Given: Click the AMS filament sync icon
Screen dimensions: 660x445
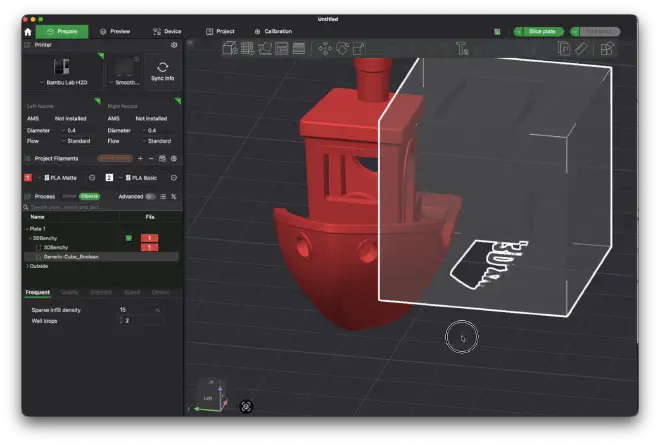Looking at the screenshot, I should [x=162, y=159].
